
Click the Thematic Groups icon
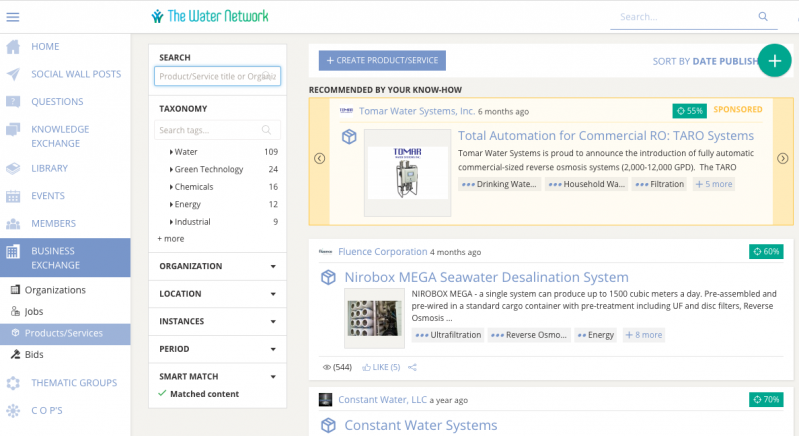[x=13, y=383]
